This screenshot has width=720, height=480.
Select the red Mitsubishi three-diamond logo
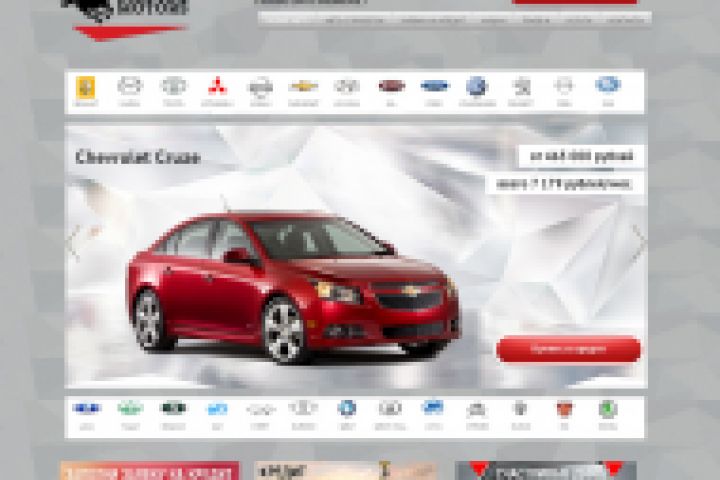(217, 86)
